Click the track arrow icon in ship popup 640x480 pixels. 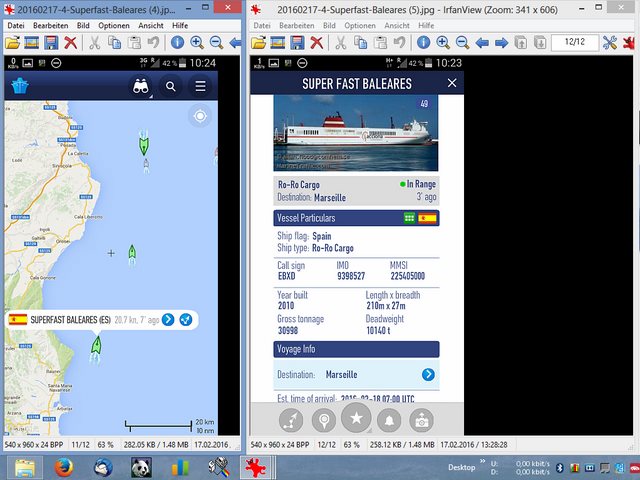click(186, 320)
